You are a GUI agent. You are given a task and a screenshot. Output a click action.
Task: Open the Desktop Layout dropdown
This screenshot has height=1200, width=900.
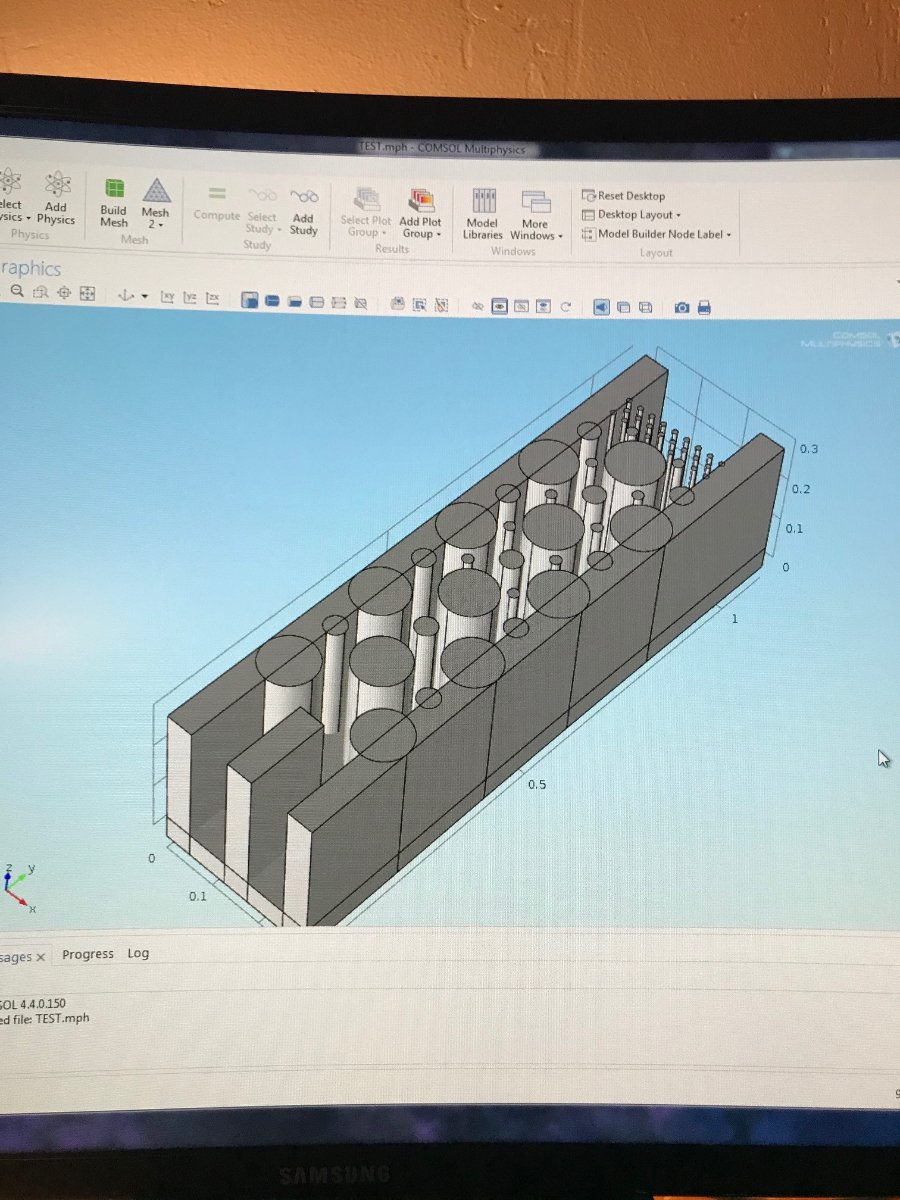pos(632,215)
